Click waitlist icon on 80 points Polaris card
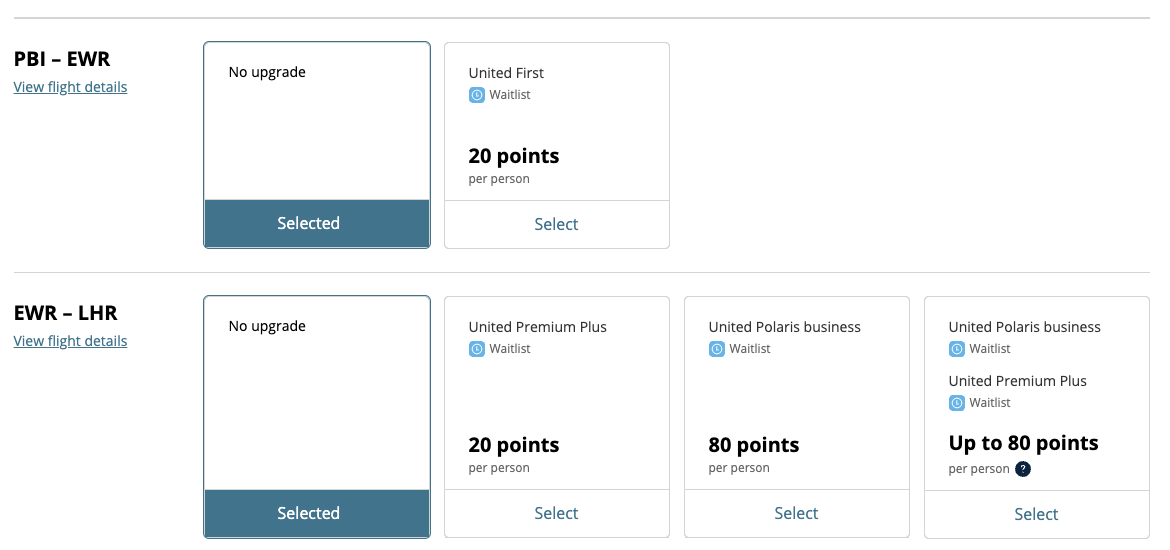1170x550 pixels. point(717,349)
